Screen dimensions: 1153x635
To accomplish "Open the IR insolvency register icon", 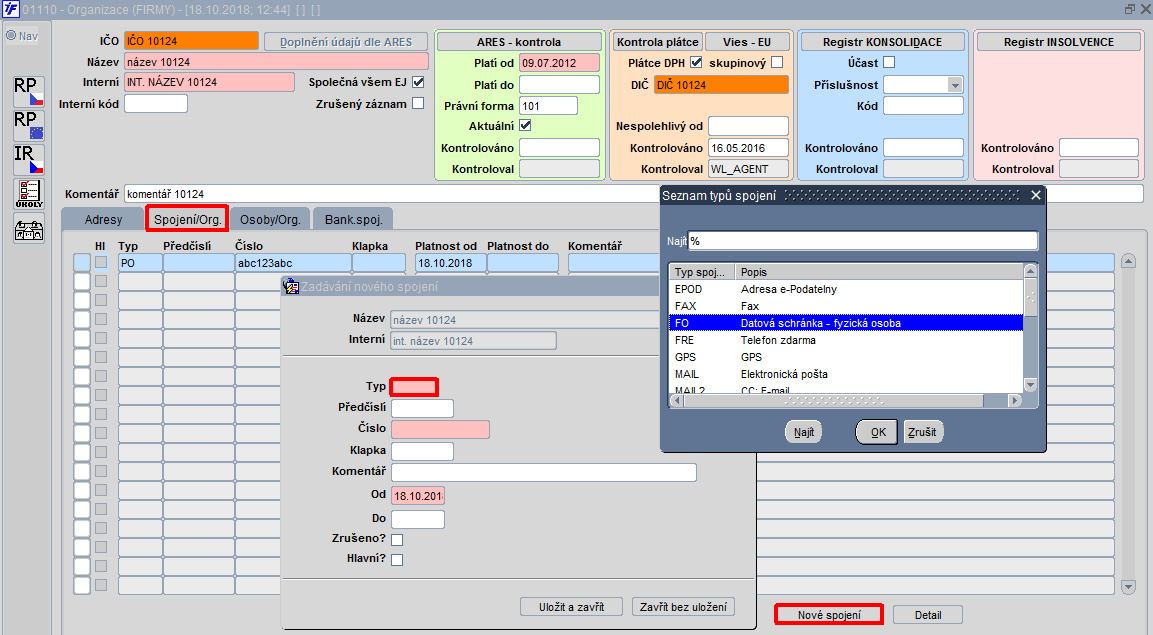I will coord(29,159).
